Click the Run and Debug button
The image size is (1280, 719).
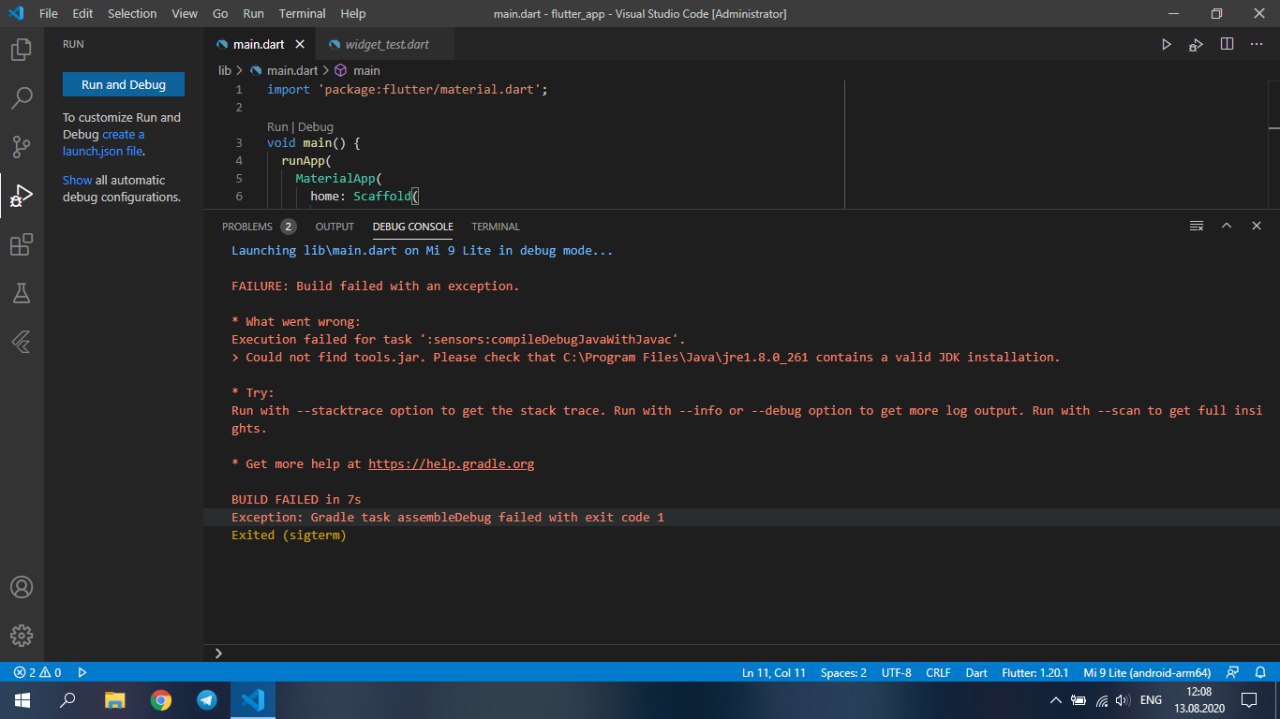[123, 85]
